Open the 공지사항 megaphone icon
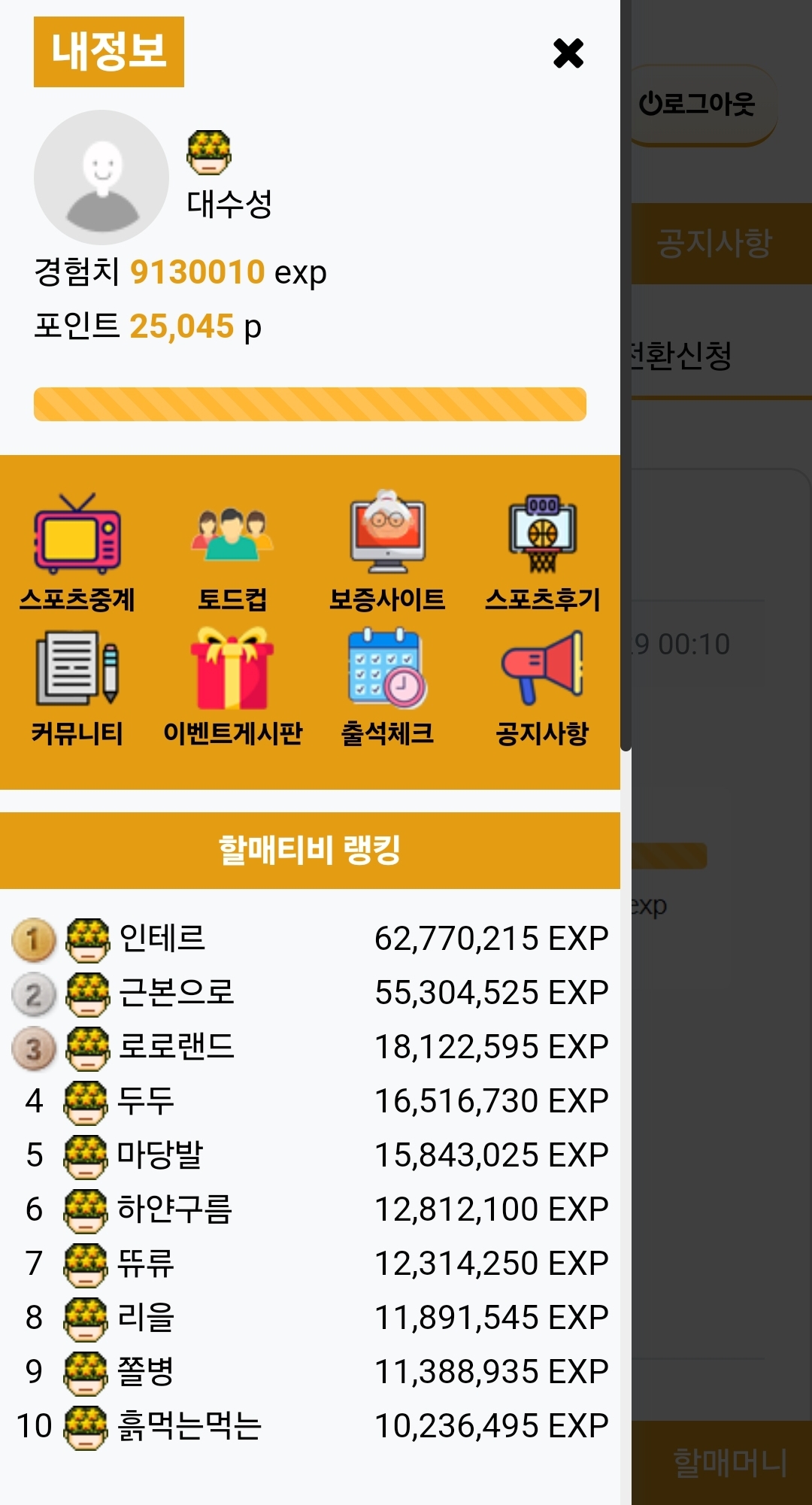The height and width of the screenshot is (1505, 812). click(543, 668)
